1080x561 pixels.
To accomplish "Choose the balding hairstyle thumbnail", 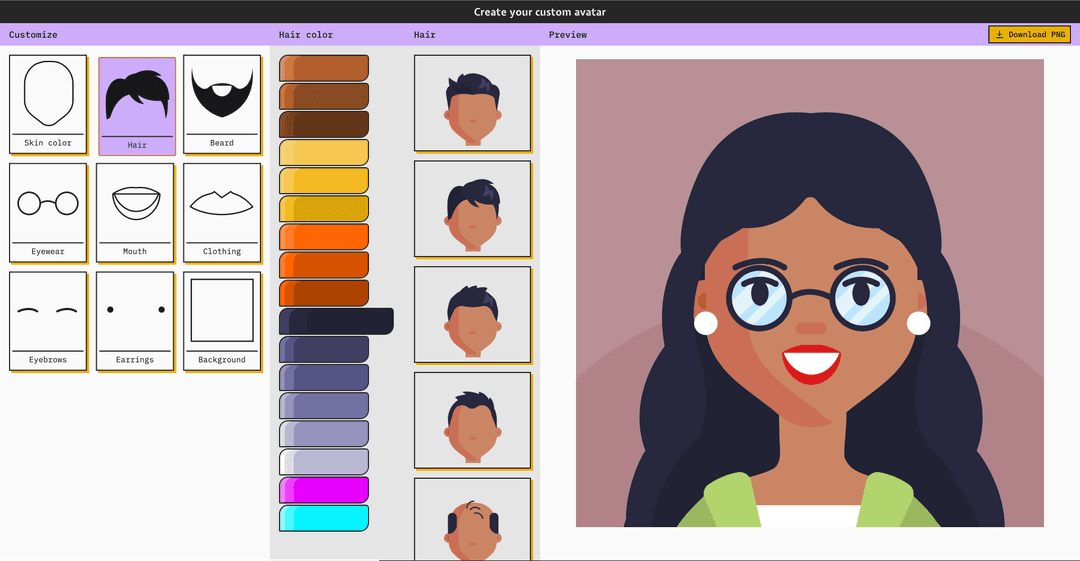I will tap(472, 519).
